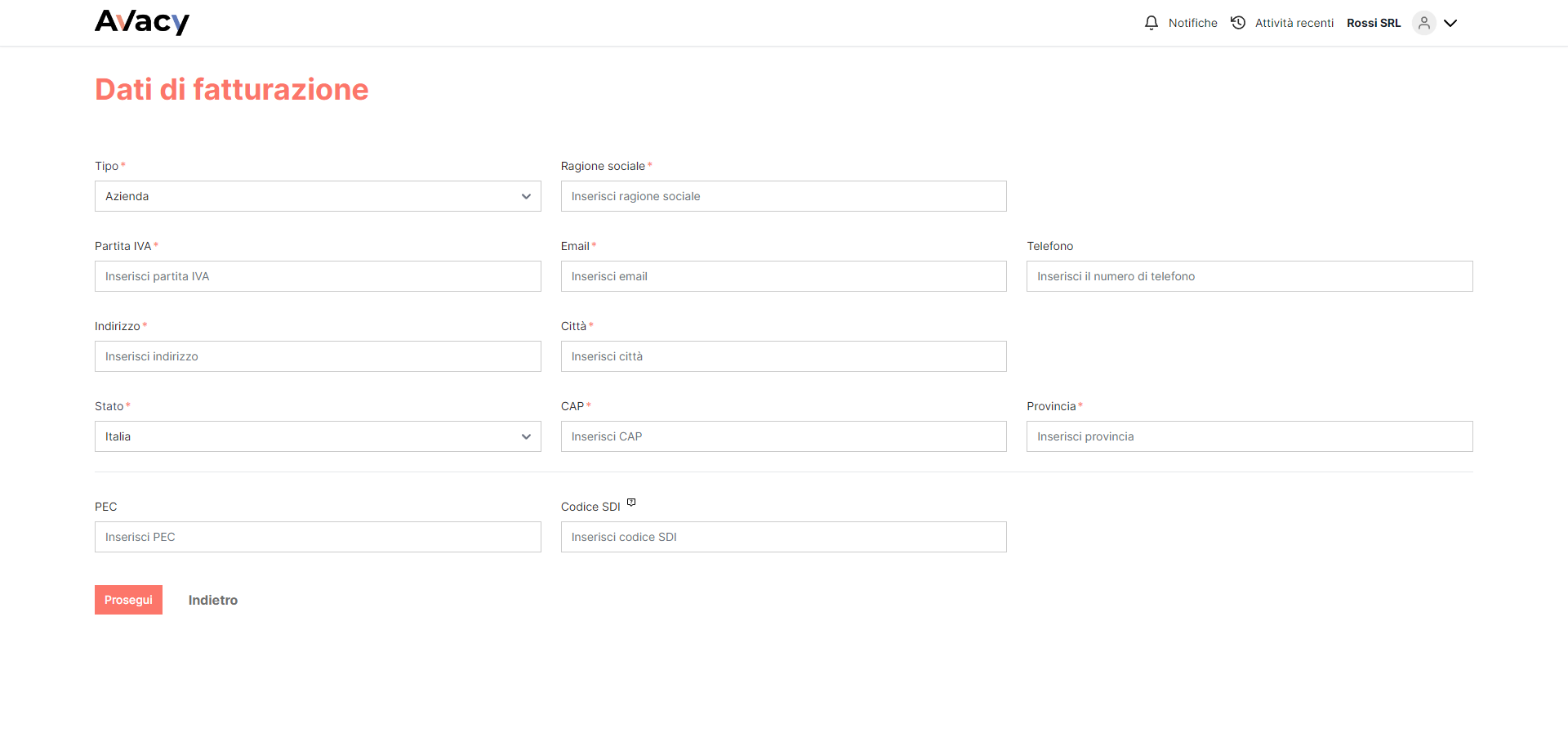The height and width of the screenshot is (751, 1568).
Task: Click the Telefono label
Action: tap(1050, 246)
